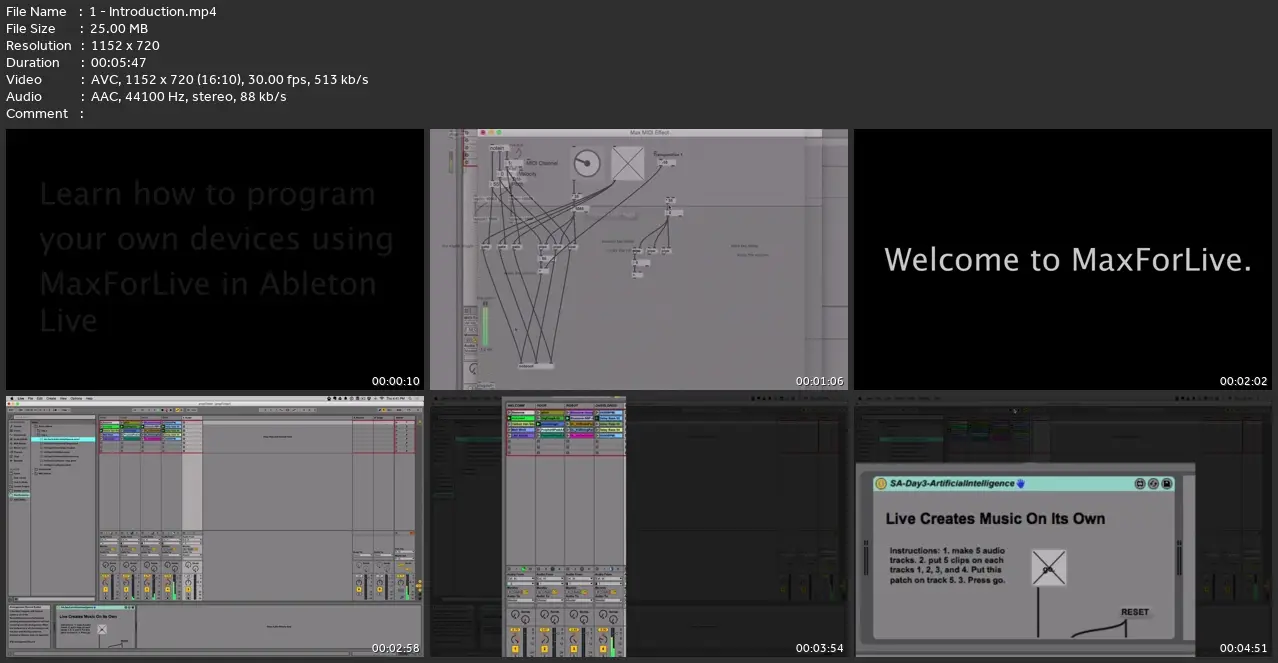The image size is (1278, 663).
Task: Open the Help menu in the 00:02:58 frame
Action: point(89,398)
